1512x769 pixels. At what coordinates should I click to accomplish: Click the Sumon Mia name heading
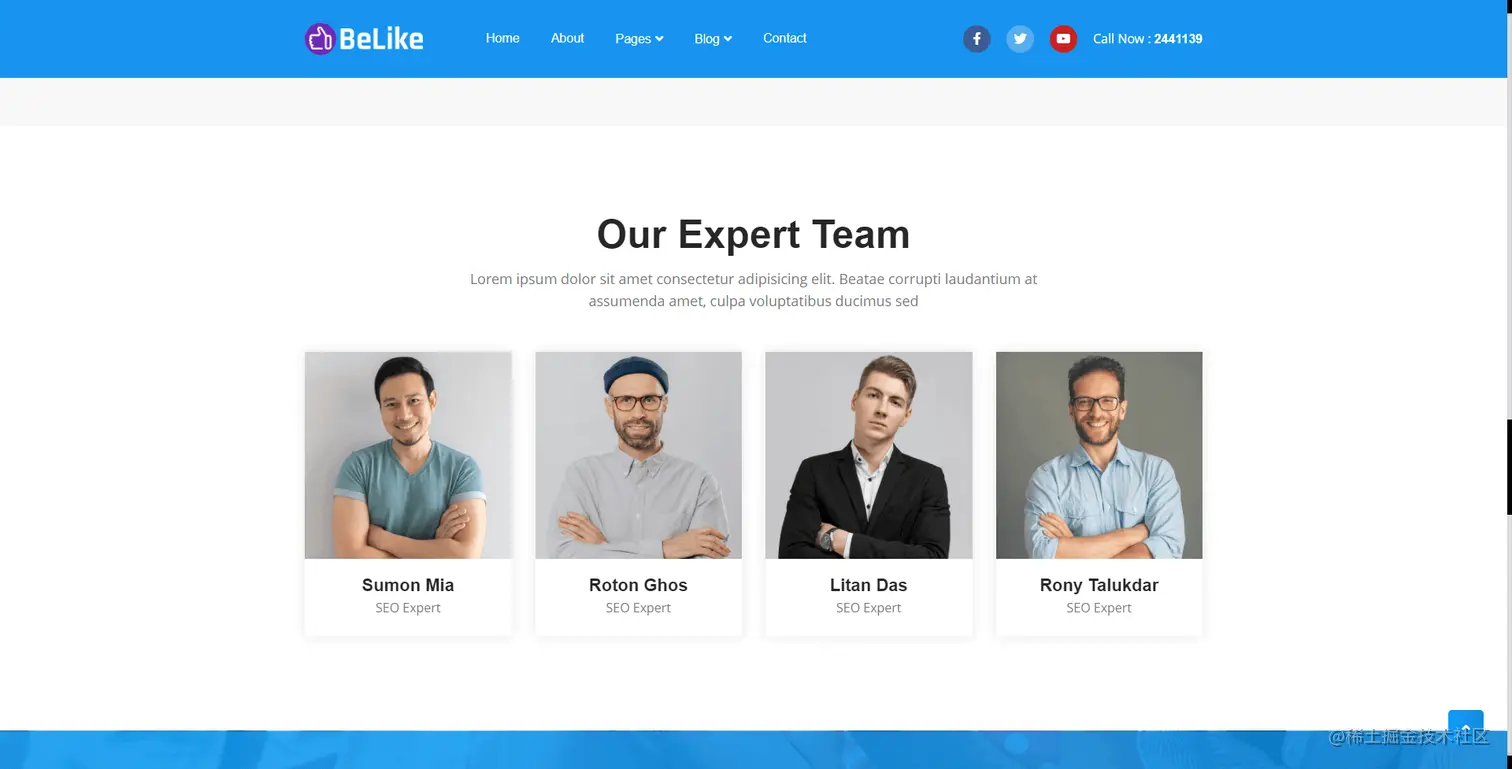pos(408,585)
